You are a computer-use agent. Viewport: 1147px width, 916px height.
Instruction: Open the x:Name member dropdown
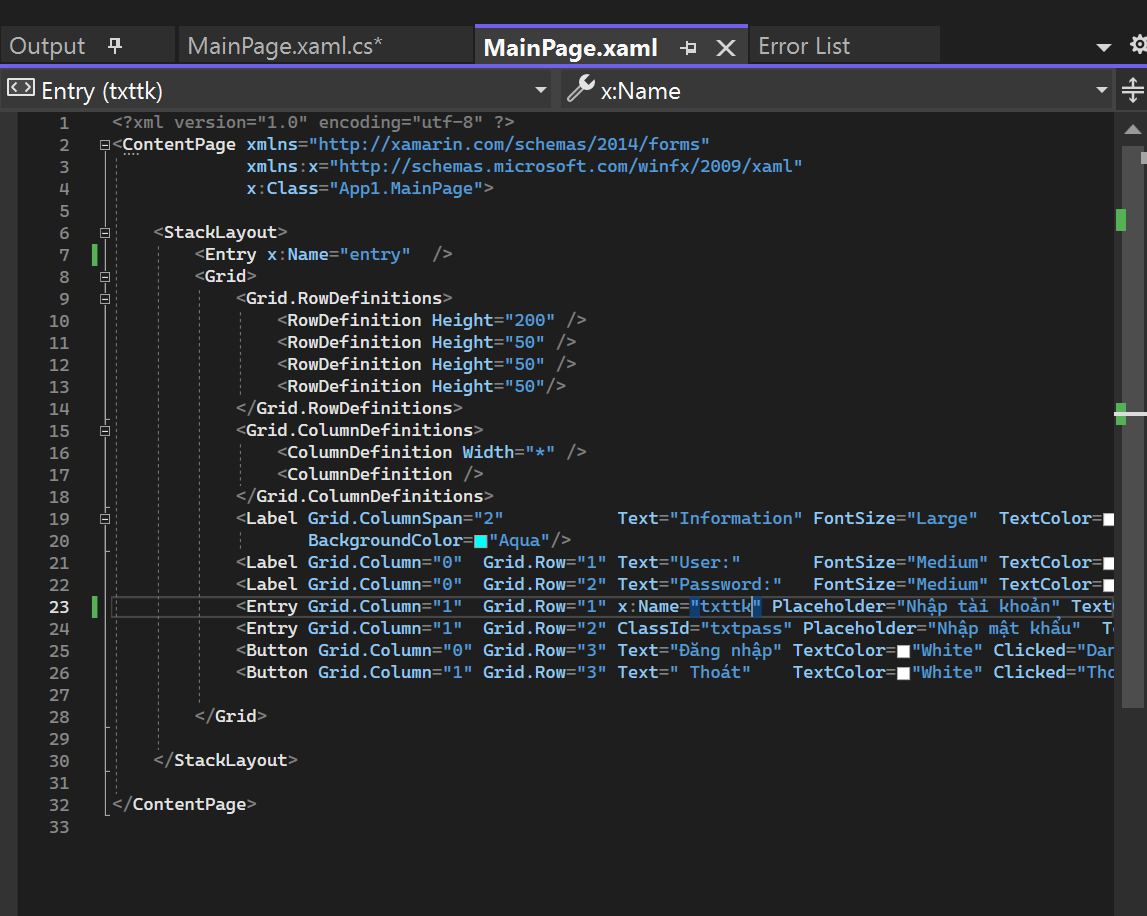coord(1100,89)
